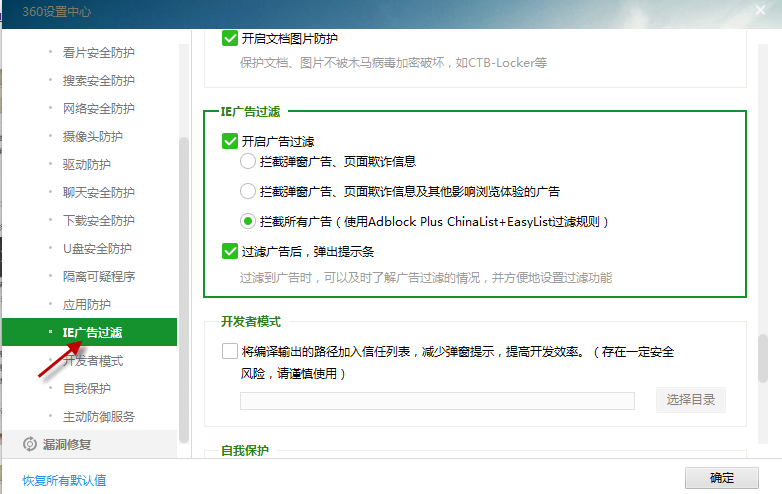Enable the 将编译输出的路径加入信任列表 checkbox
This screenshot has width=782, height=494.
click(229, 352)
